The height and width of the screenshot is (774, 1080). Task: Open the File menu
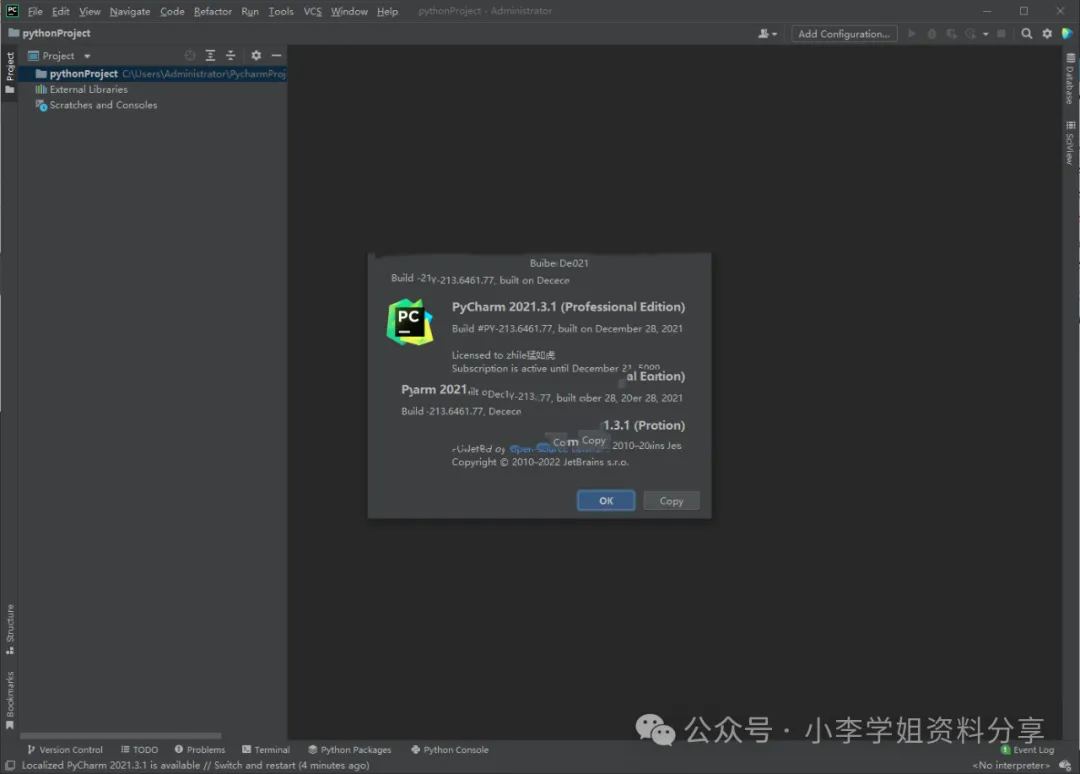pyautogui.click(x=35, y=11)
